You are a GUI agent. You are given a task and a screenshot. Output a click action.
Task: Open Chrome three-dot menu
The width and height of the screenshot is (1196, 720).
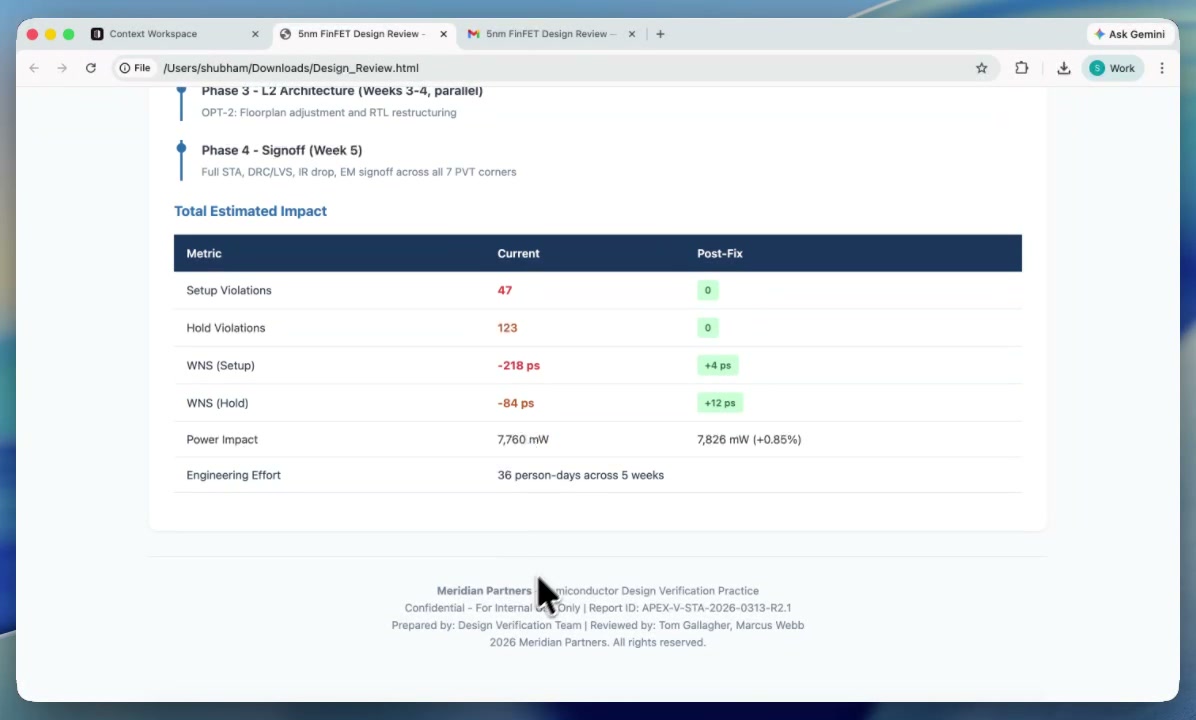pyautogui.click(x=1162, y=68)
